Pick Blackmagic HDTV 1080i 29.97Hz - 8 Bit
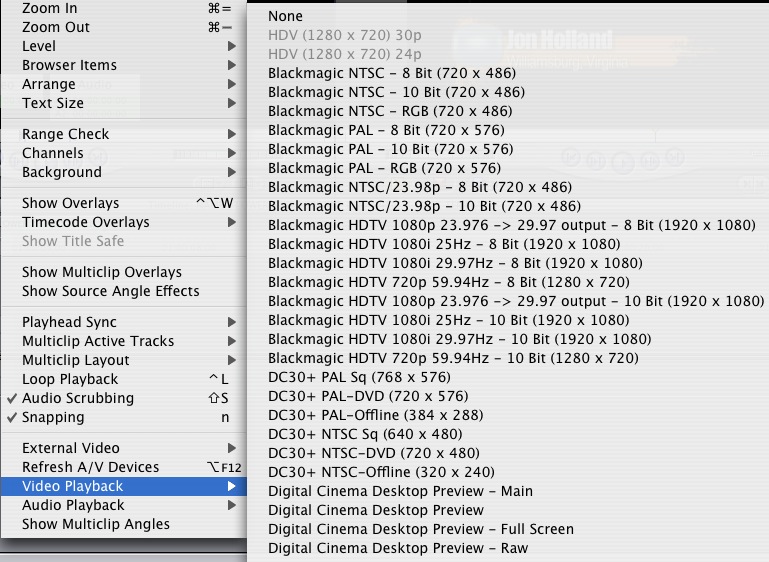Screen dimensions: 769x562 [x=508, y=263]
